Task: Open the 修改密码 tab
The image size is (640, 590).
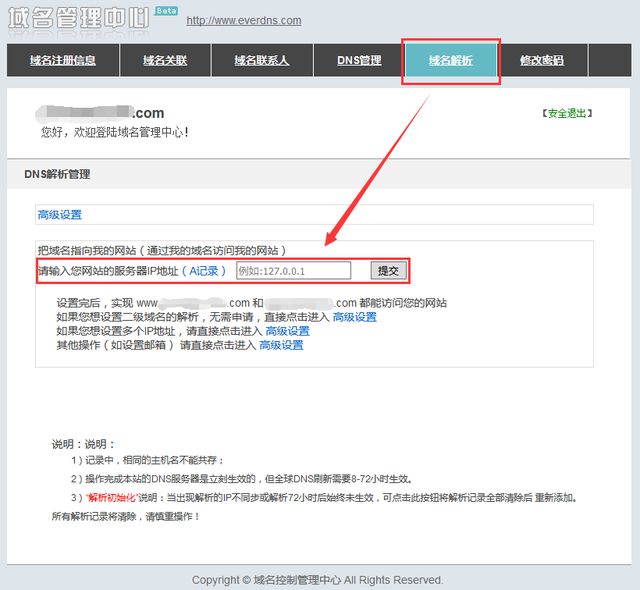Action: coord(541,61)
